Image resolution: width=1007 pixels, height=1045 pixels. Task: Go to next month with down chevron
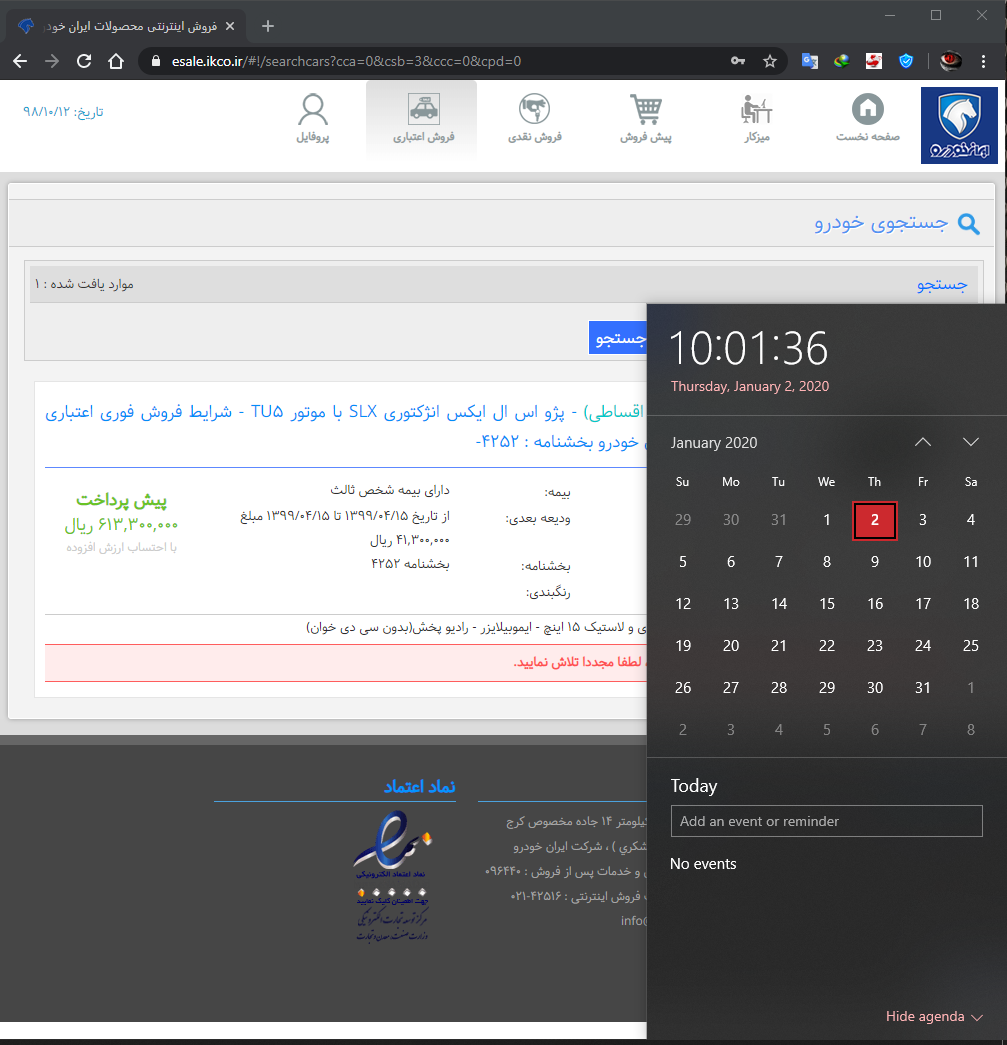(970, 443)
